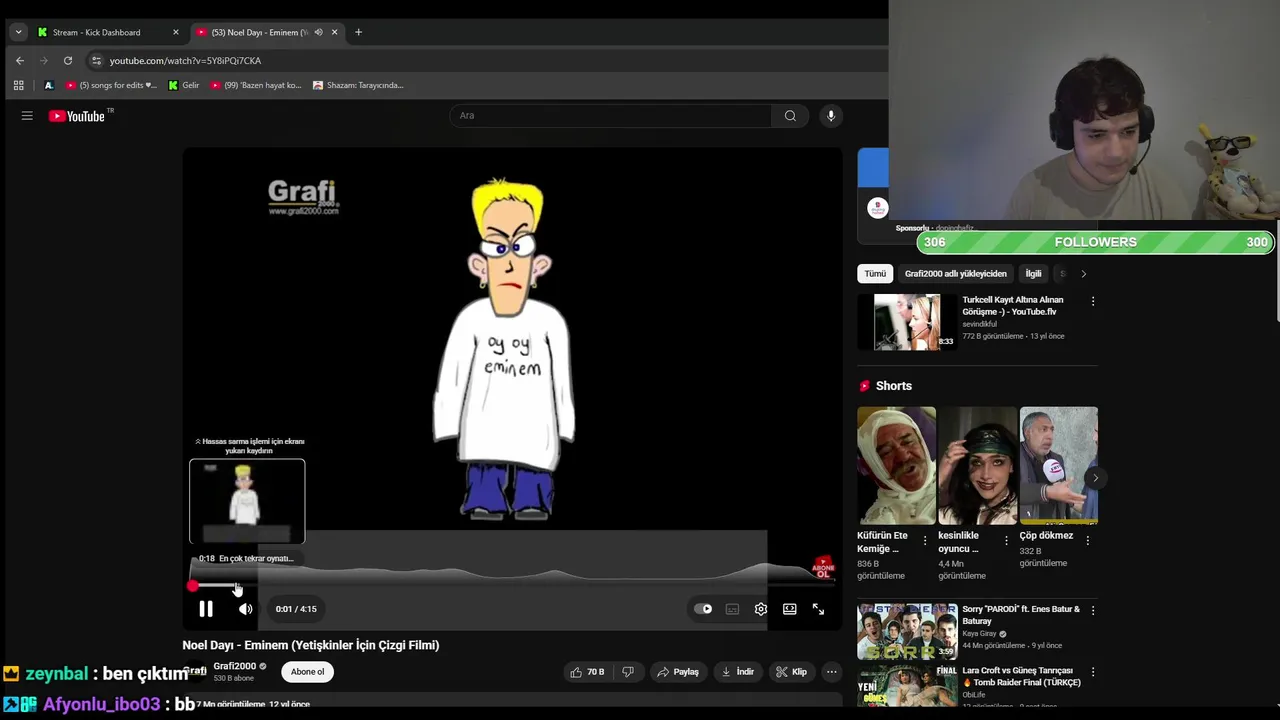The height and width of the screenshot is (720, 1280).
Task: Open the YouTube hamburger guide menu
Action: point(27,116)
